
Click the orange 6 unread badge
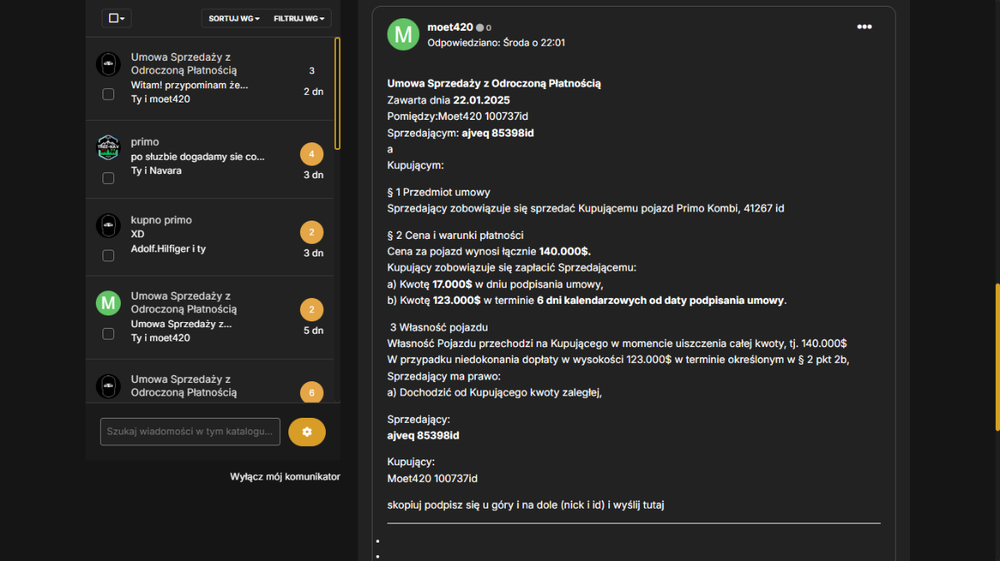[x=312, y=392]
